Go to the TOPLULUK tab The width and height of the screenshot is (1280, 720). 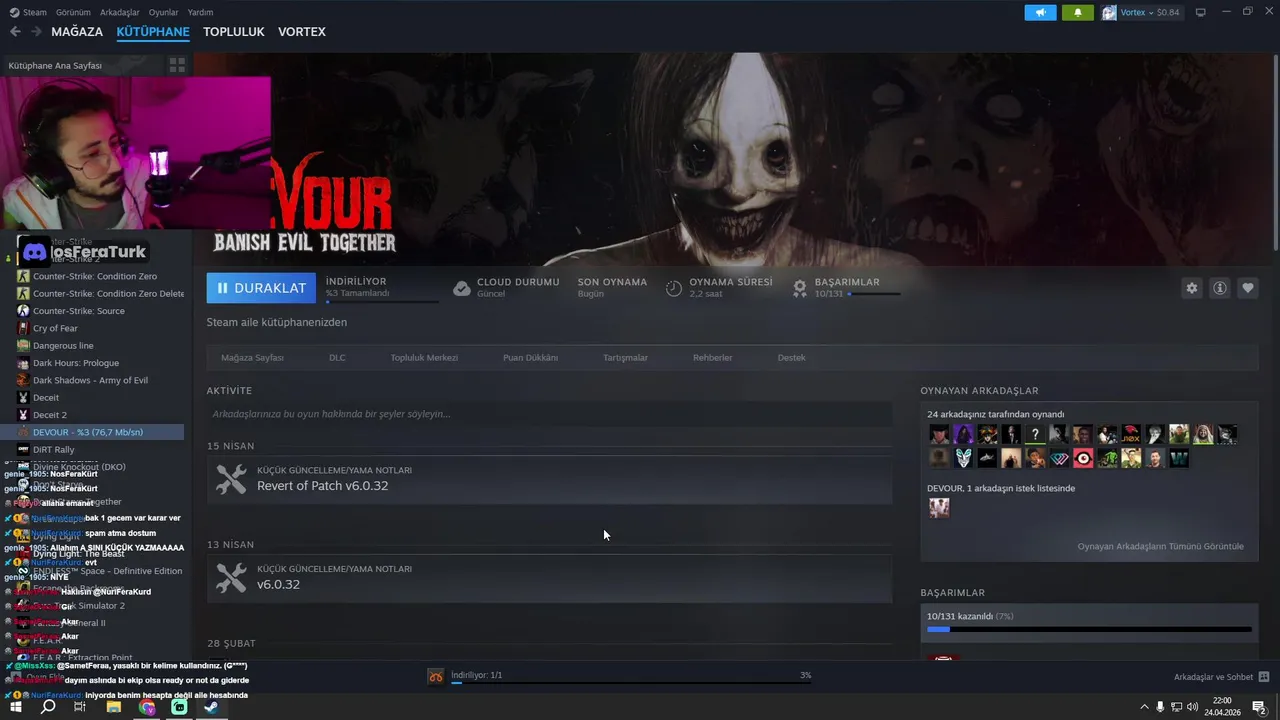click(x=234, y=31)
